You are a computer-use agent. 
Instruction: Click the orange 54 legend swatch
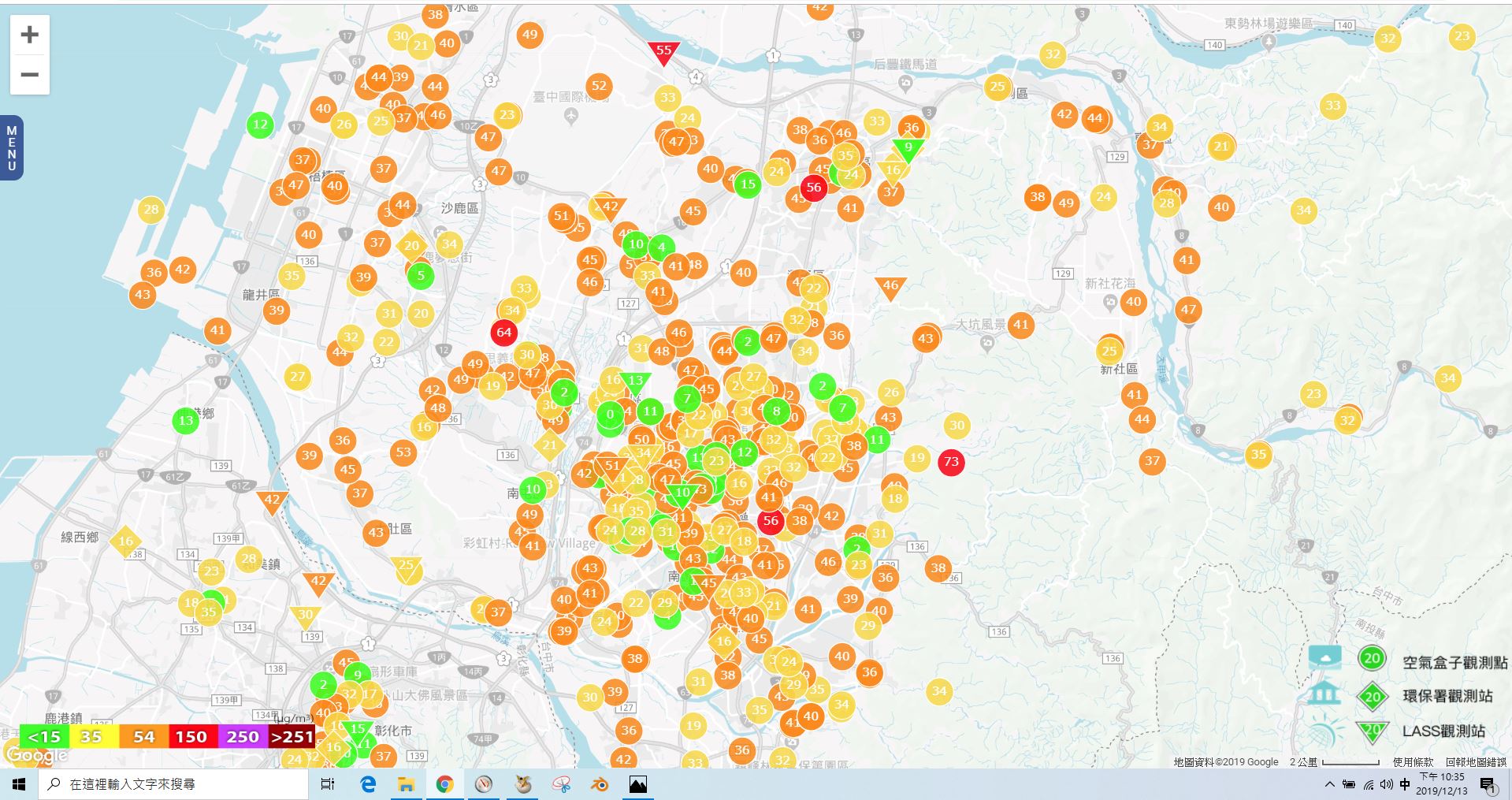tap(143, 737)
